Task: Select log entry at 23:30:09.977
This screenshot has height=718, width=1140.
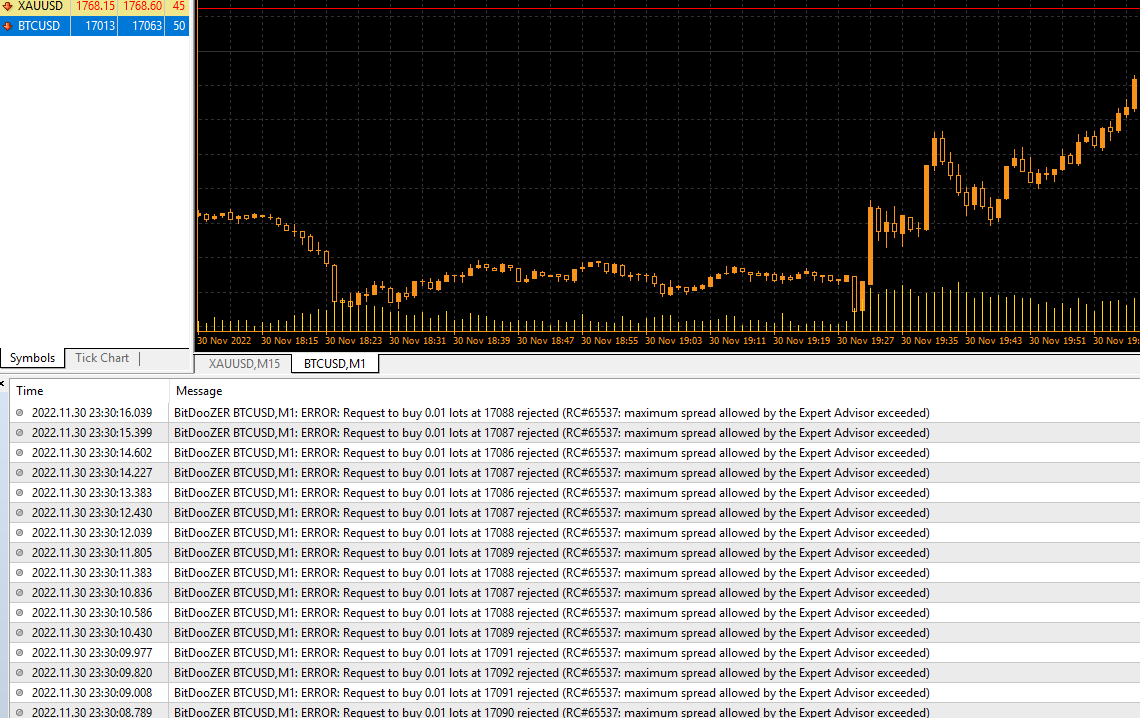Action: pos(574,653)
